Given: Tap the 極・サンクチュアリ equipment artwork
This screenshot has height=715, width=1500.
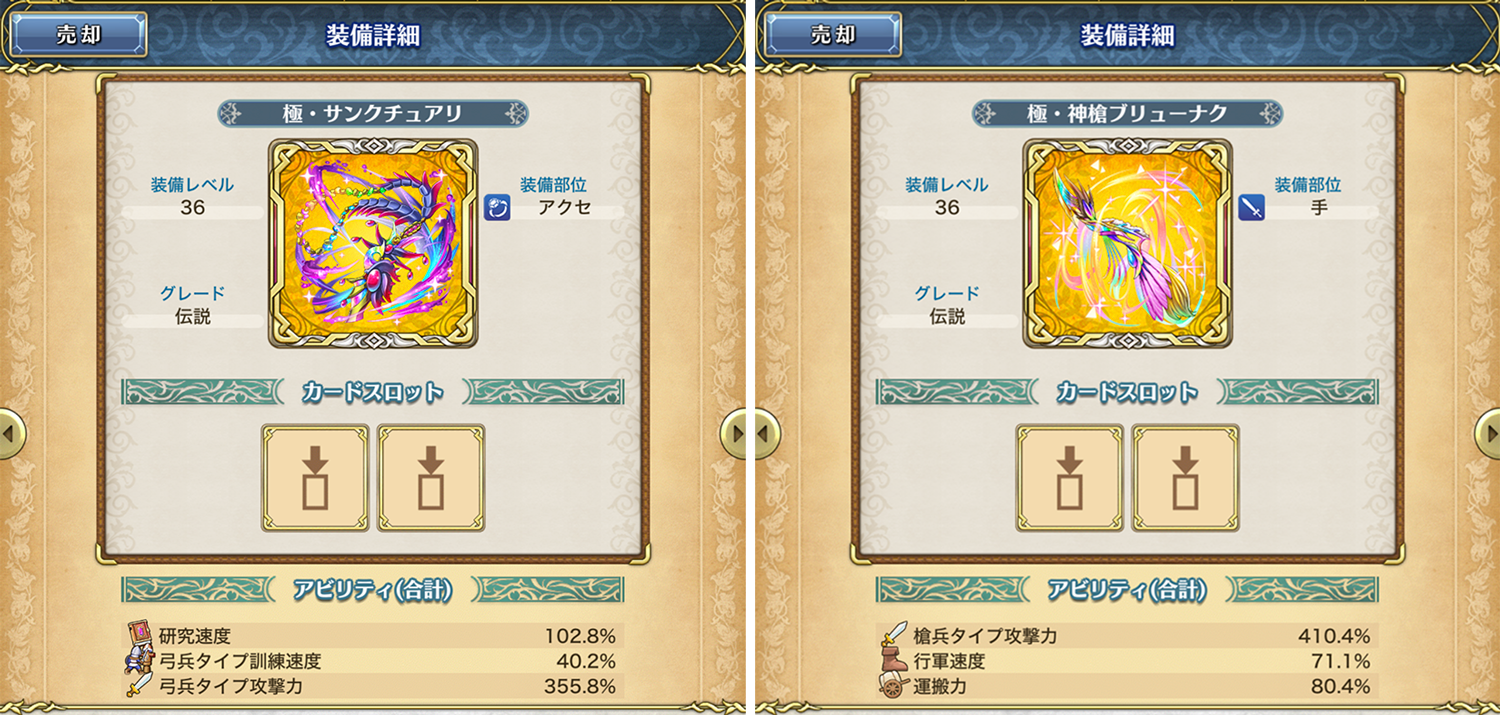Looking at the screenshot, I should pyautogui.click(x=373, y=243).
